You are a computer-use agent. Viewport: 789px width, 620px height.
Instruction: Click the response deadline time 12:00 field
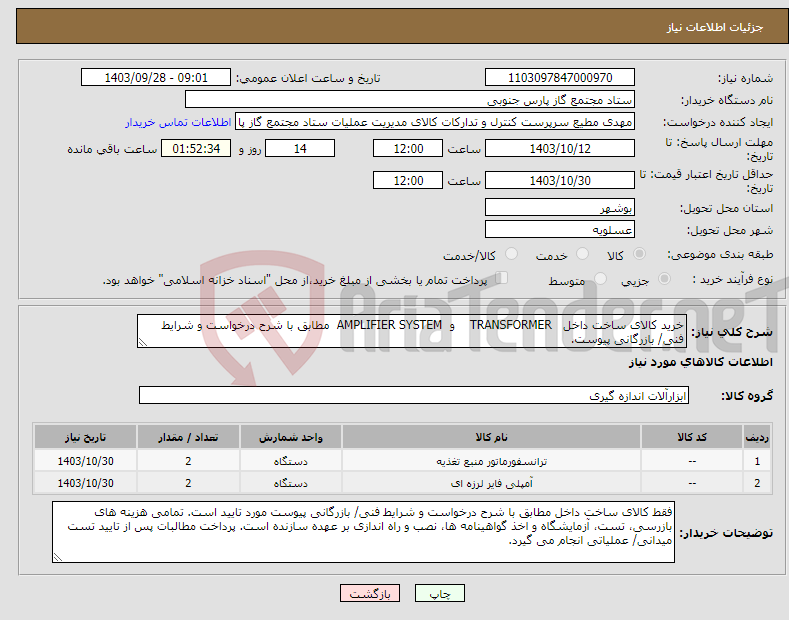pyautogui.click(x=408, y=148)
